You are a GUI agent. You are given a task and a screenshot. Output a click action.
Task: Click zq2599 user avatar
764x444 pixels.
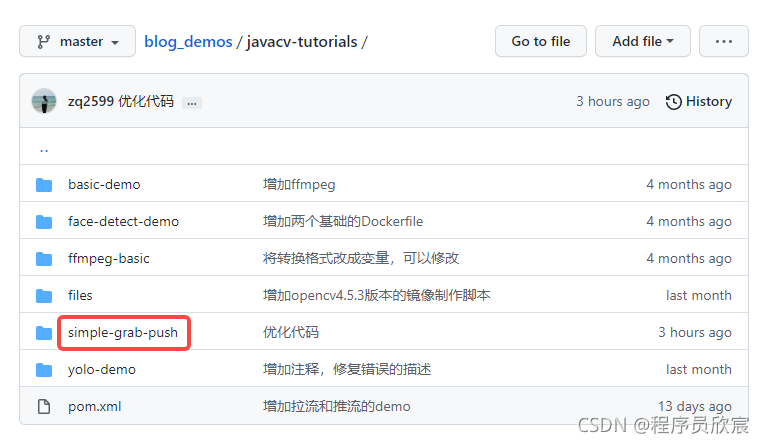pyautogui.click(x=44, y=101)
